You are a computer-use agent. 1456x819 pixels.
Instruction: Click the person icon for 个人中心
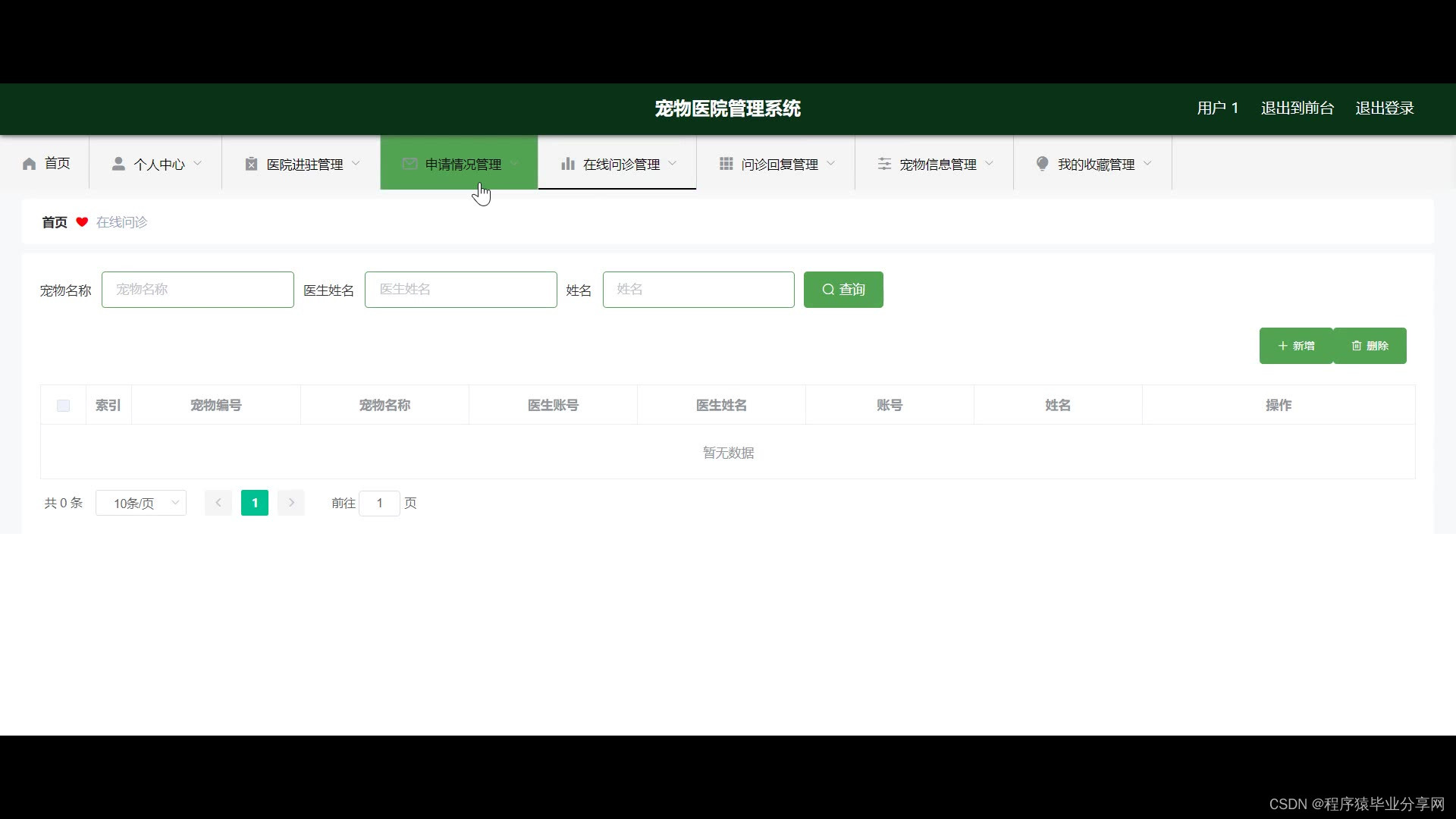coord(118,164)
